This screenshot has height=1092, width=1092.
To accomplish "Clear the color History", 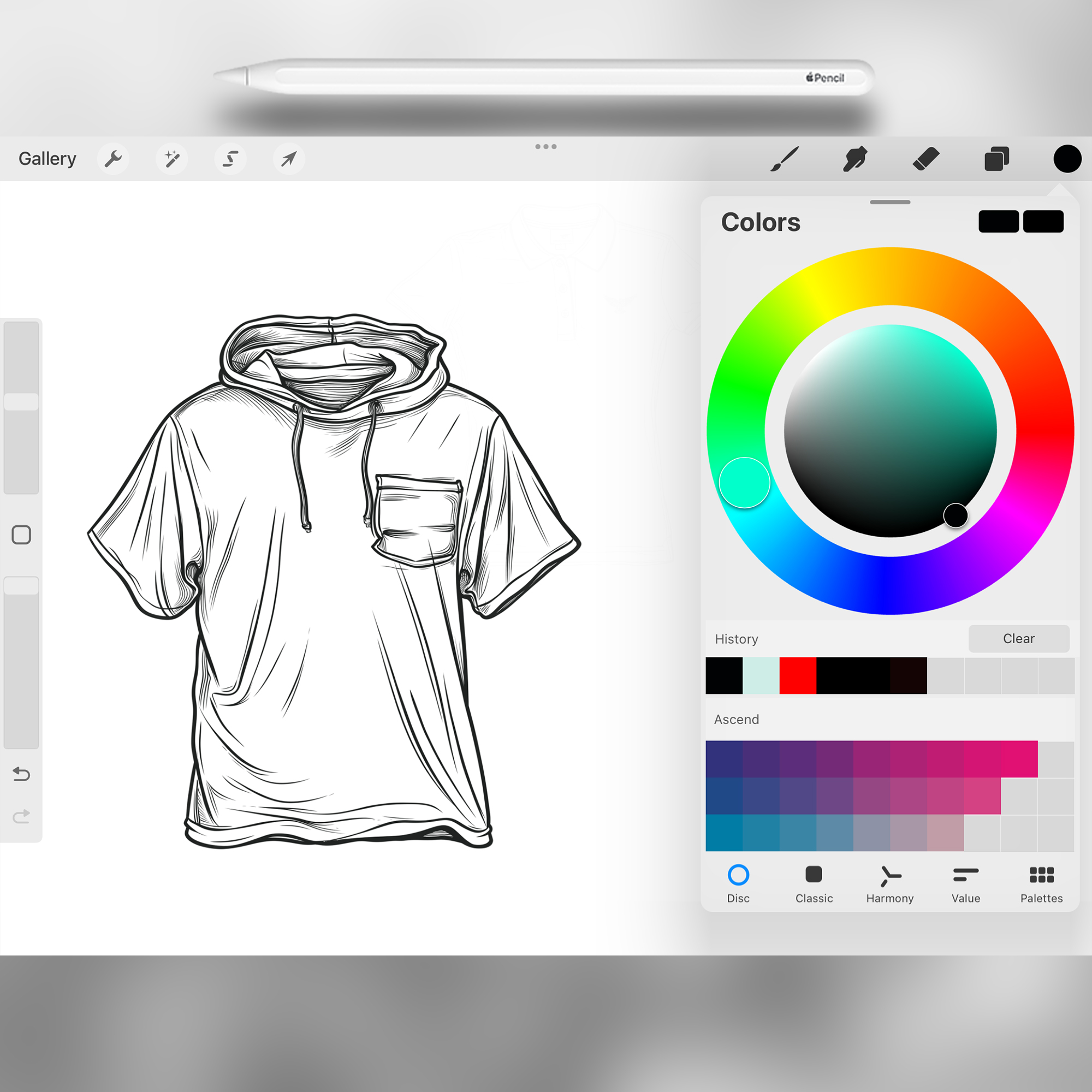I will click(1018, 639).
